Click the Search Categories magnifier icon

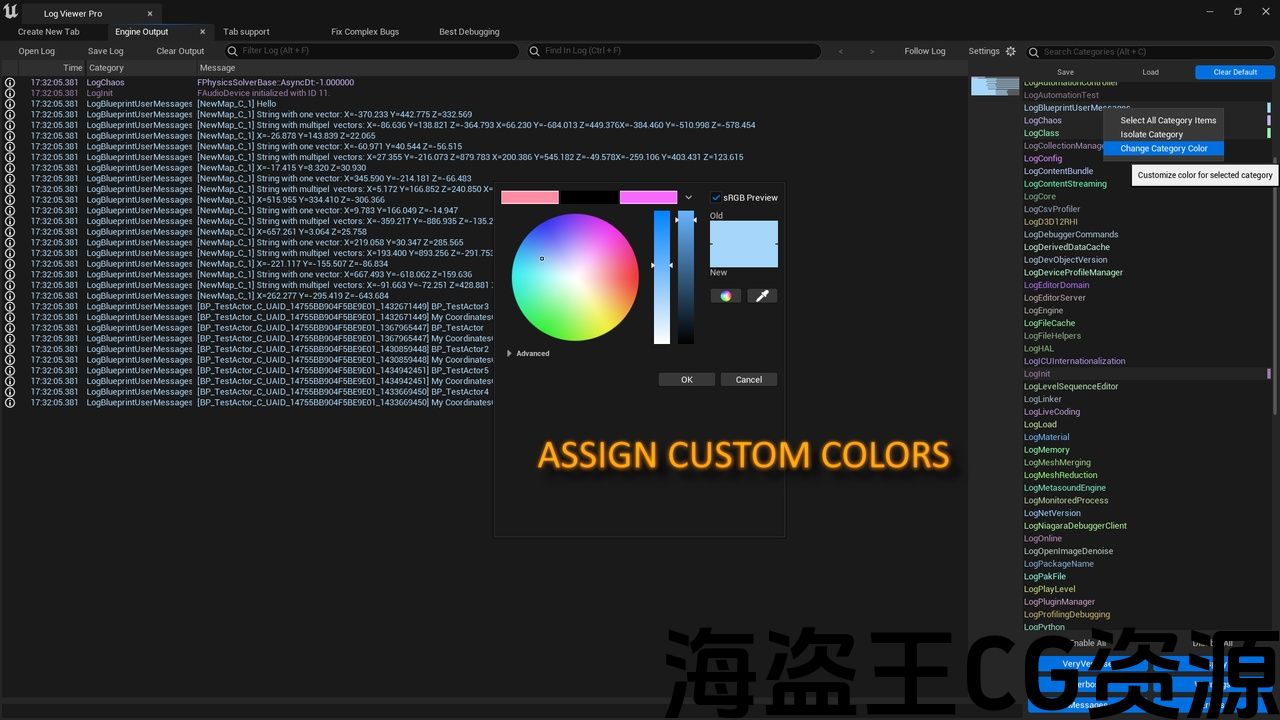tap(1034, 52)
